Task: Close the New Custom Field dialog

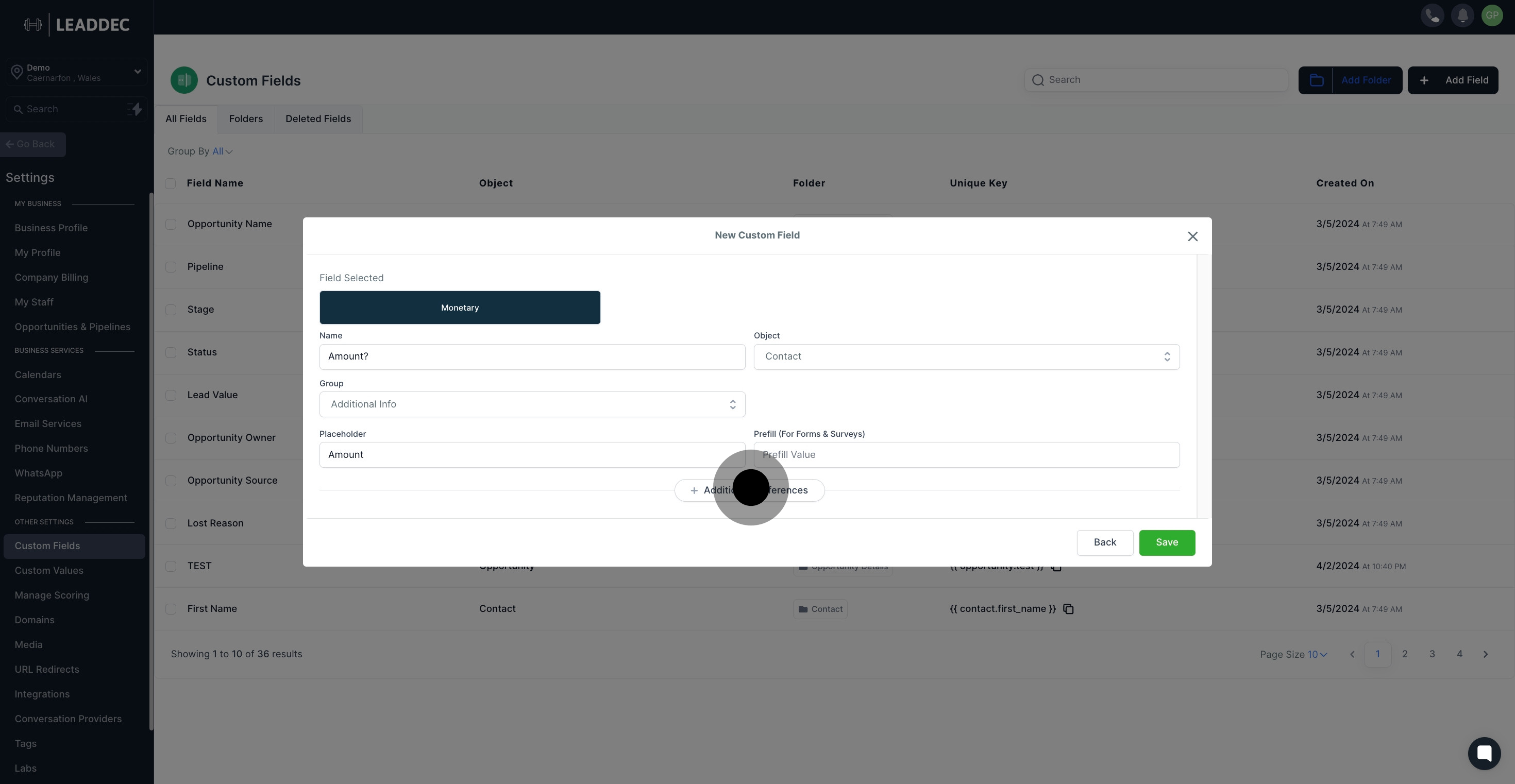Action: 1192,236
